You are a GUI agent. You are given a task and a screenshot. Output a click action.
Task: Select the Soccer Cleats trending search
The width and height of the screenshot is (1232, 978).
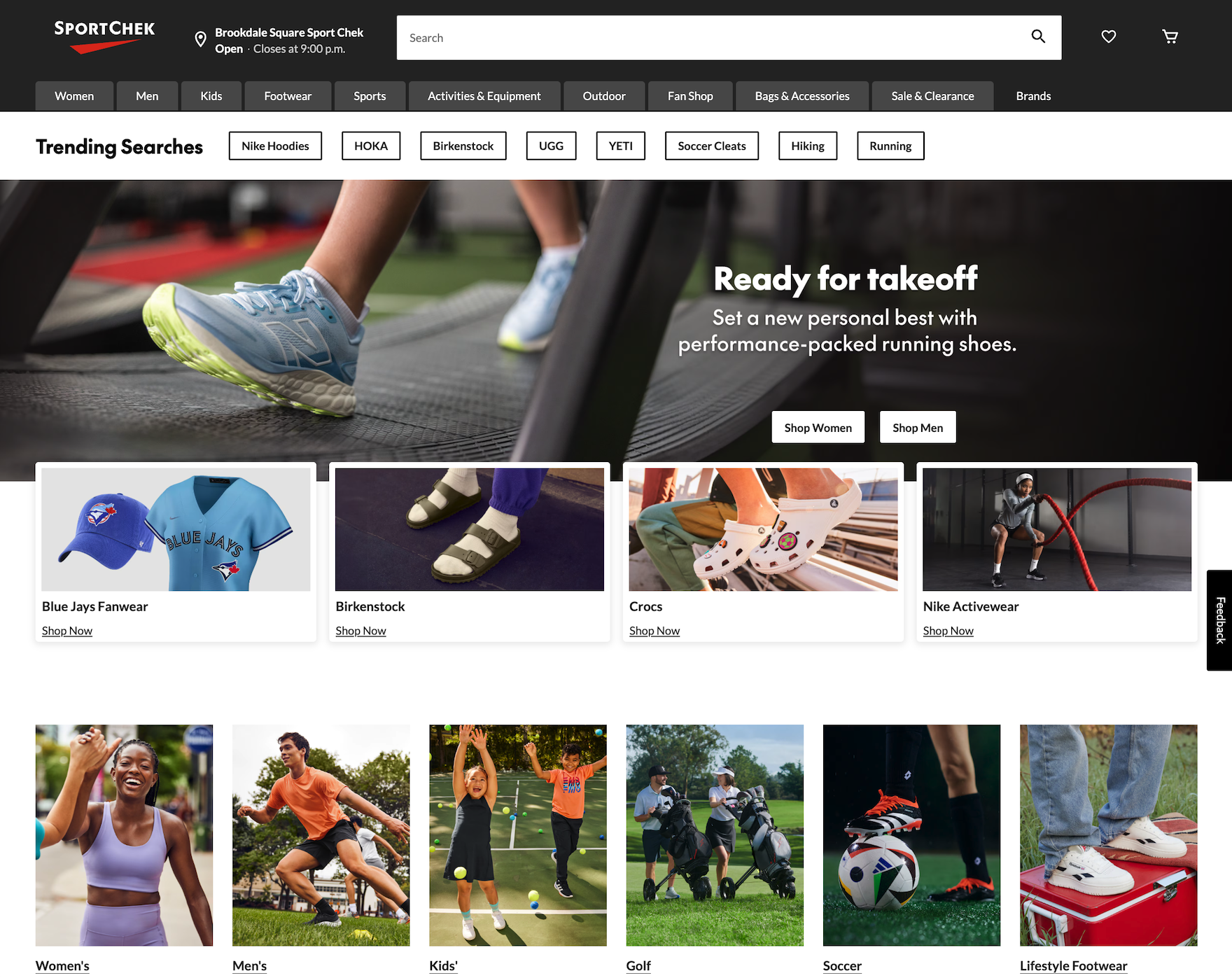(711, 146)
